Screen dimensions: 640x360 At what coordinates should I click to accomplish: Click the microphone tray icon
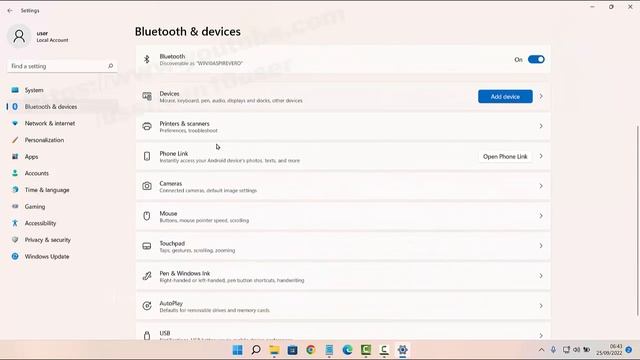[553, 350]
